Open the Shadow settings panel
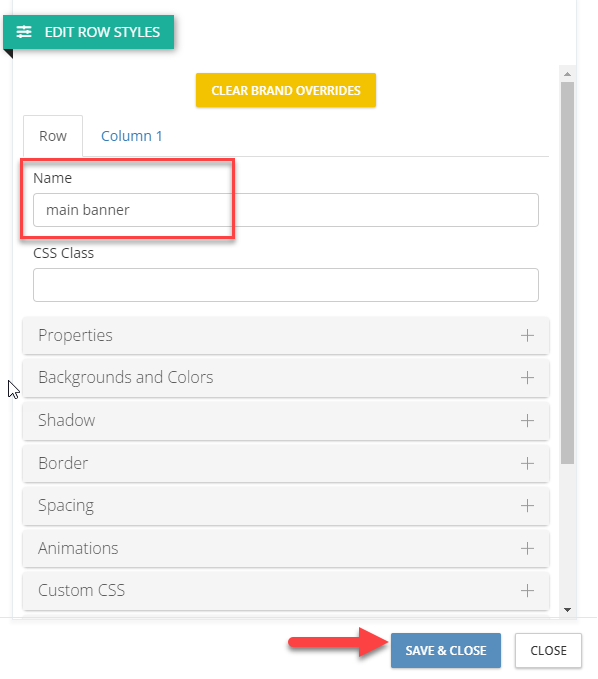Image resolution: width=598 pixels, height=679 pixels. click(x=286, y=420)
